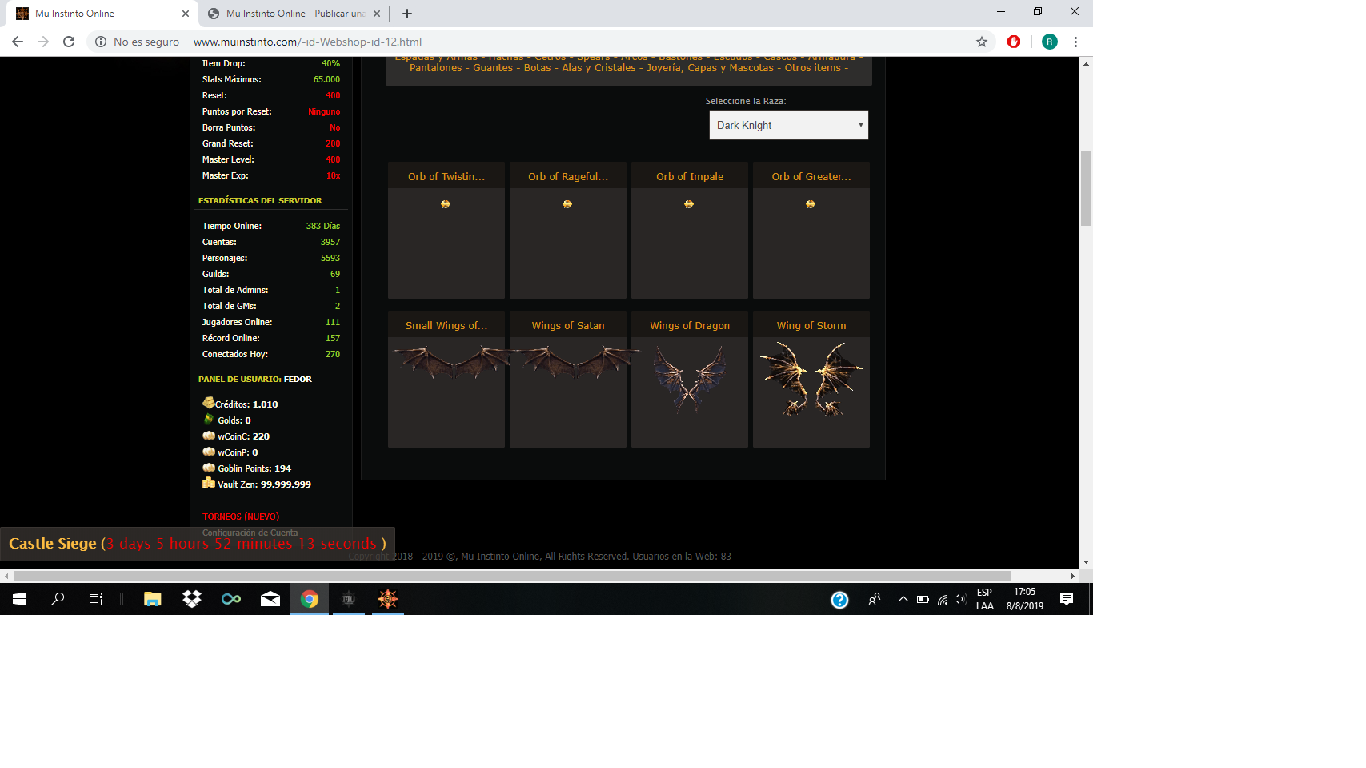Screen dimensions: 1366x768
Task: Click the red Opera-style extension icon
Action: tap(1014, 42)
